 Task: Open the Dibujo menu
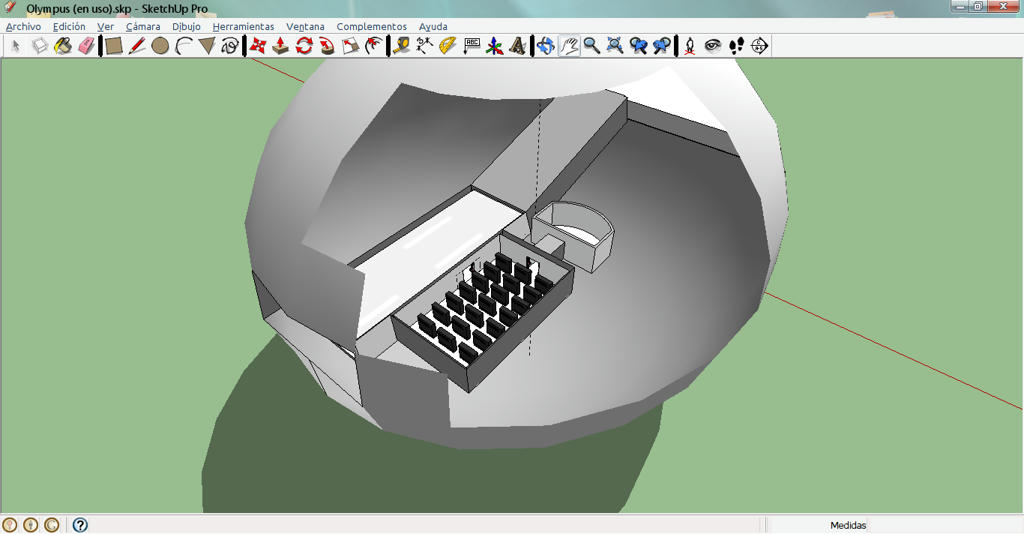point(186,27)
